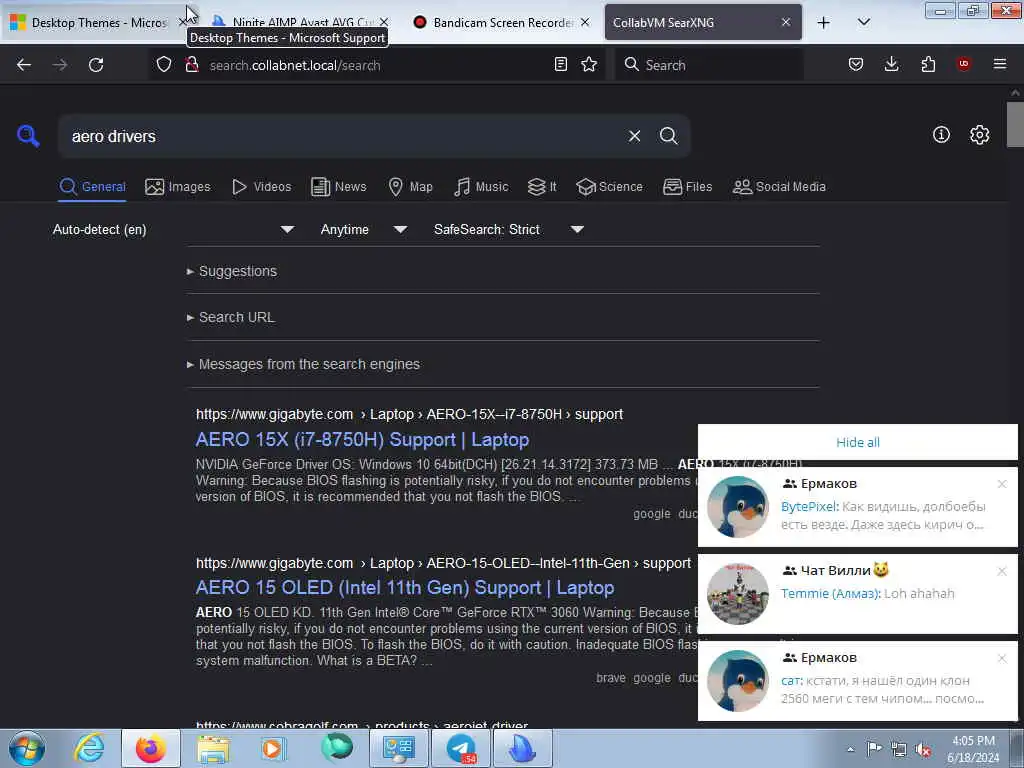The height and width of the screenshot is (768, 1024).
Task: Clear the aero drivers search query
Action: (634, 136)
